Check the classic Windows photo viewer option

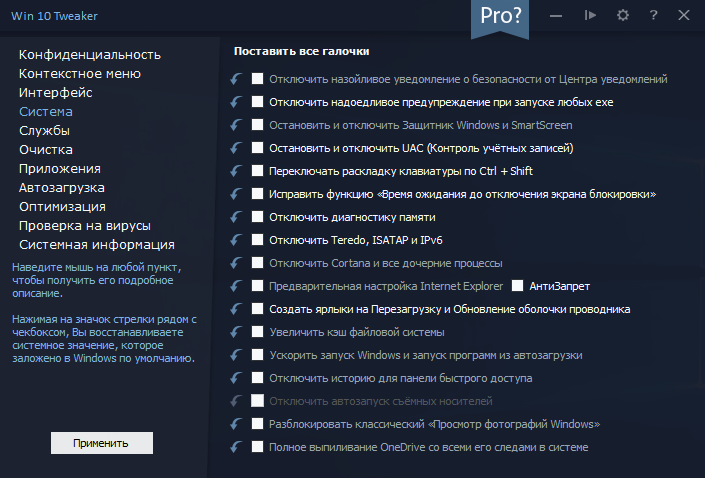[258, 424]
